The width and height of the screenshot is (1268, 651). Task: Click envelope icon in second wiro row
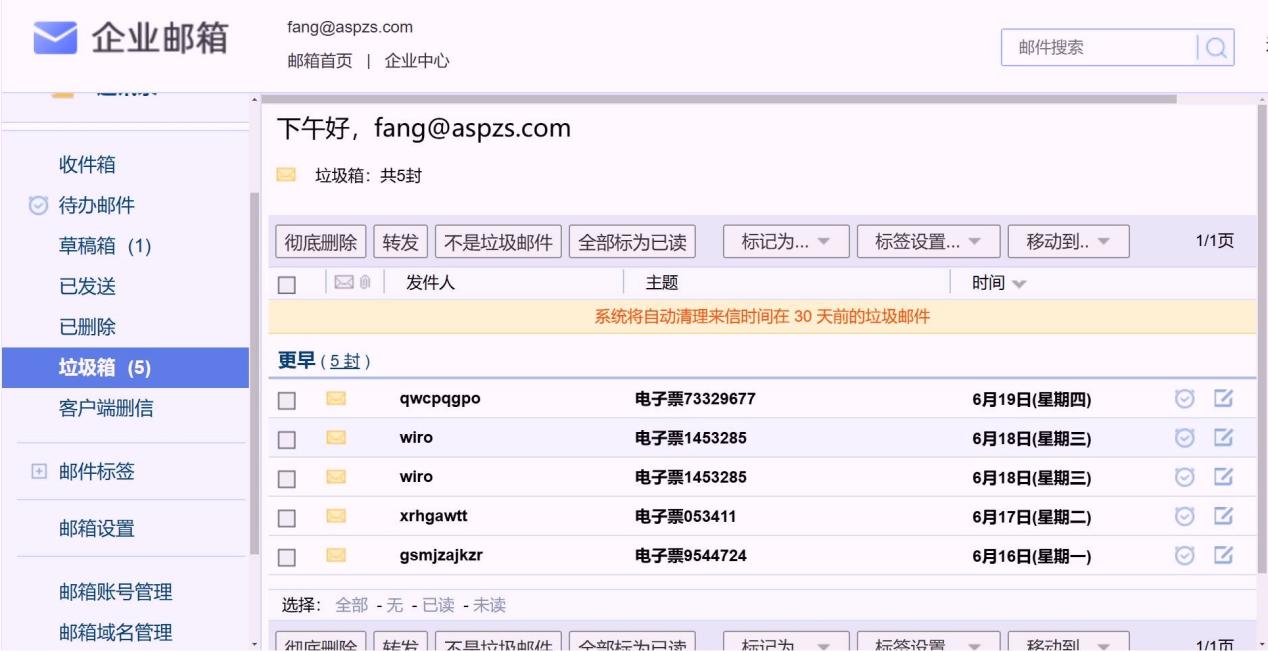coord(336,477)
